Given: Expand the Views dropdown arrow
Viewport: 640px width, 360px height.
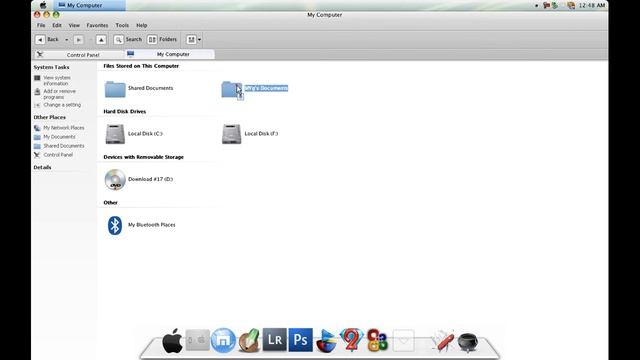Looking at the screenshot, I should point(199,40).
